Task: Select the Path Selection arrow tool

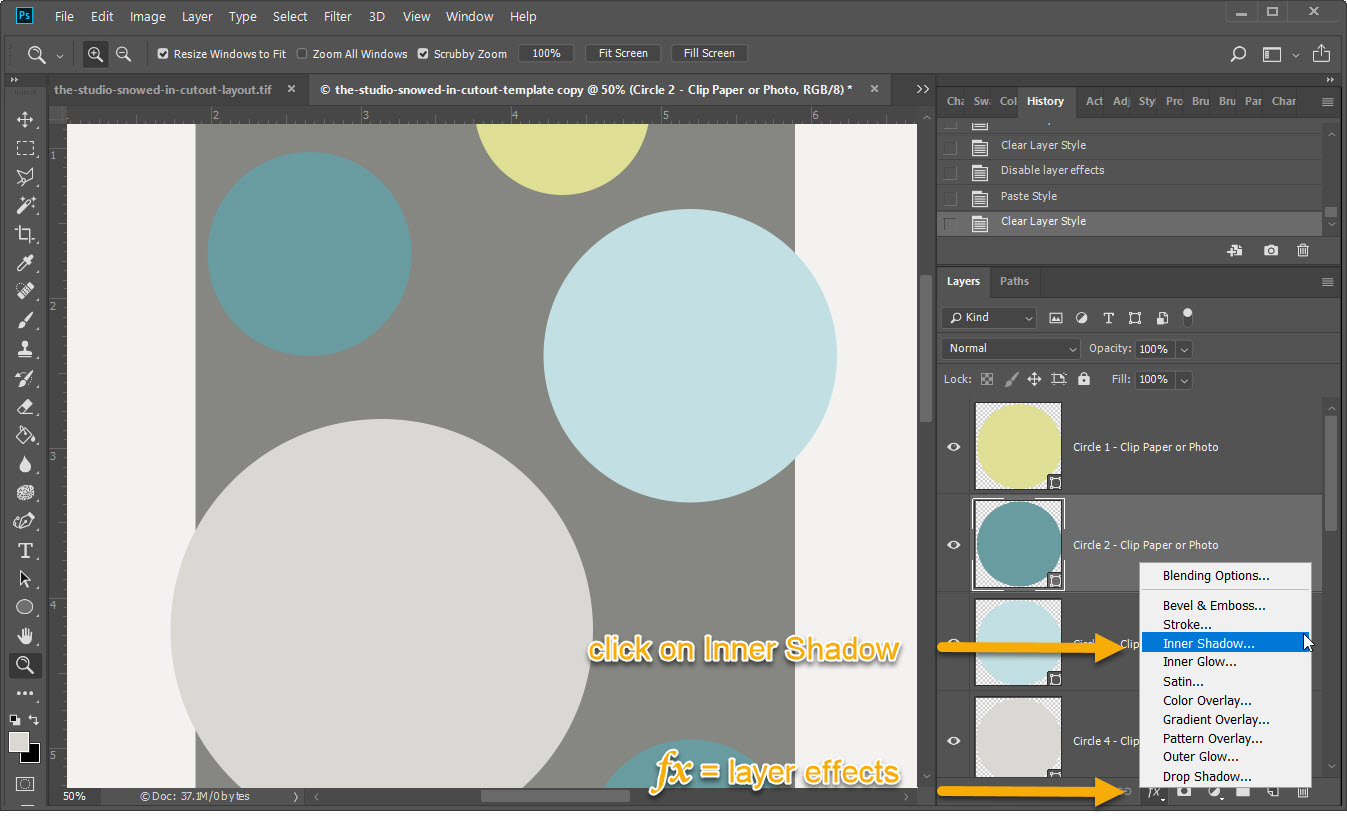Action: pyautogui.click(x=25, y=579)
